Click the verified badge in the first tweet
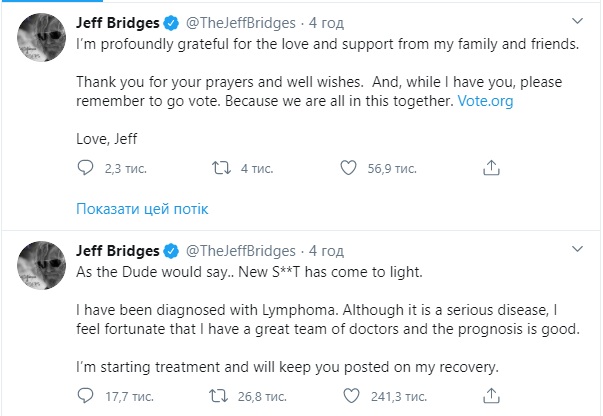 point(171,21)
